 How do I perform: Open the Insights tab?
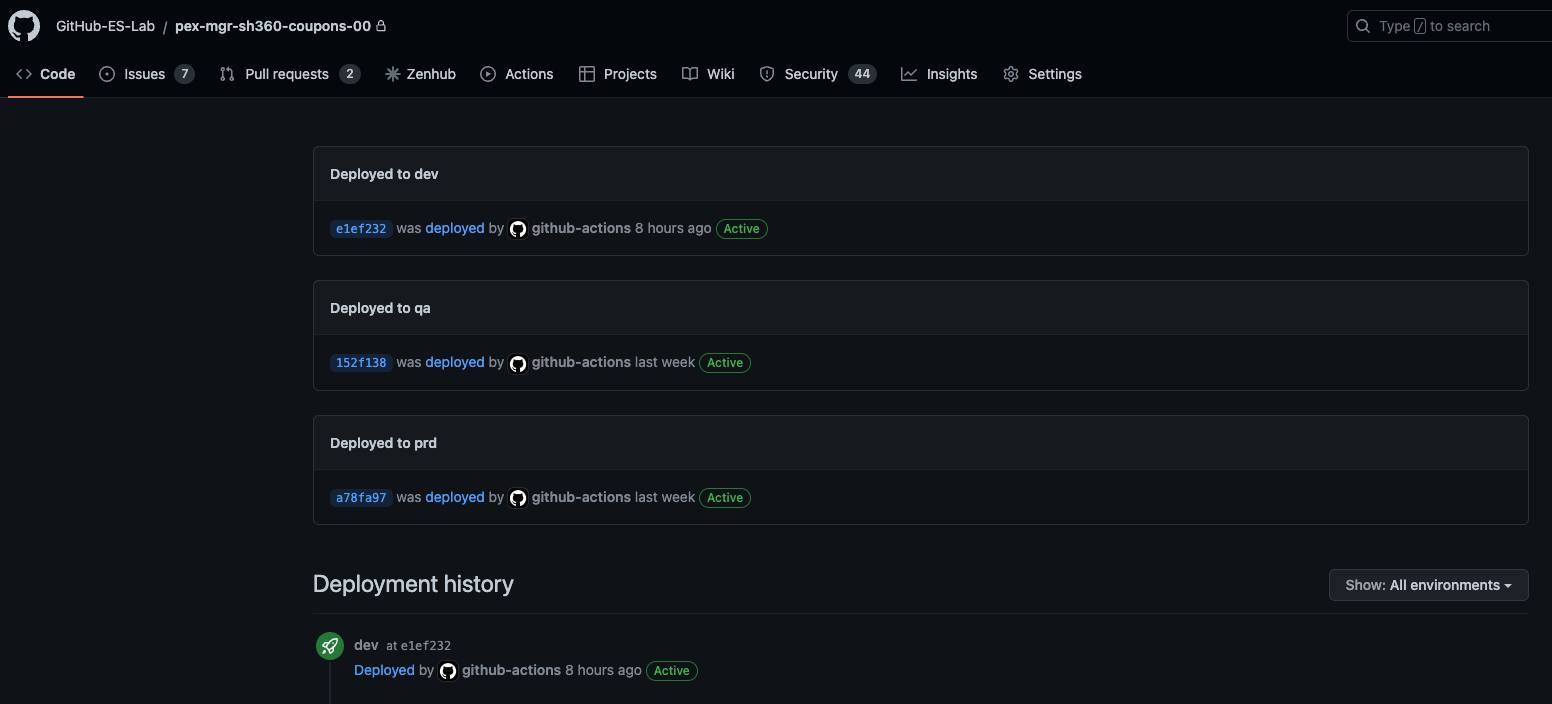click(x=939, y=74)
